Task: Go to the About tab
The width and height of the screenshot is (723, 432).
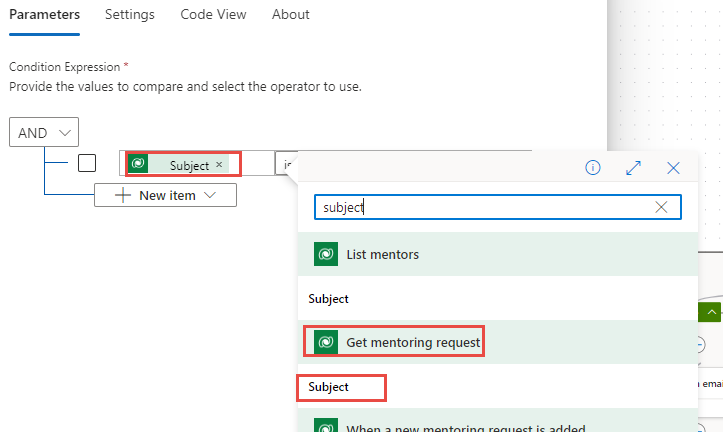Action: coord(291,15)
